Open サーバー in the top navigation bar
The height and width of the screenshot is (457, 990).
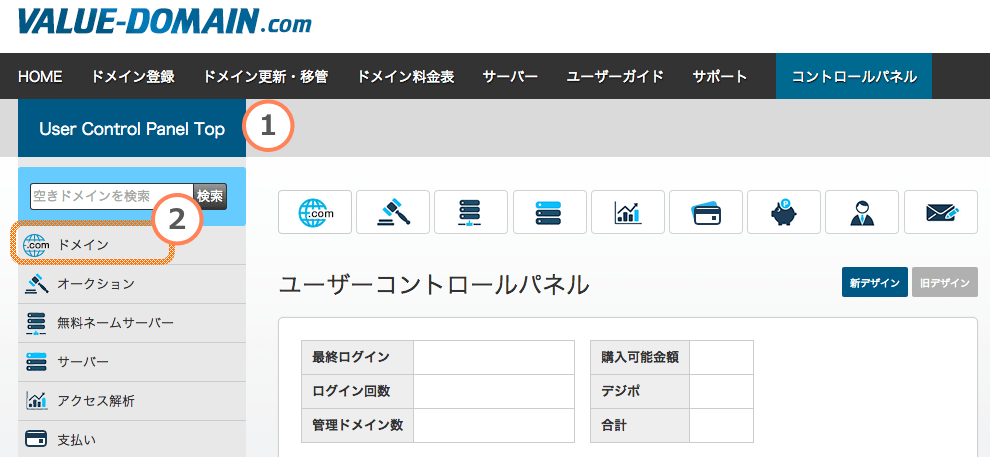point(510,76)
